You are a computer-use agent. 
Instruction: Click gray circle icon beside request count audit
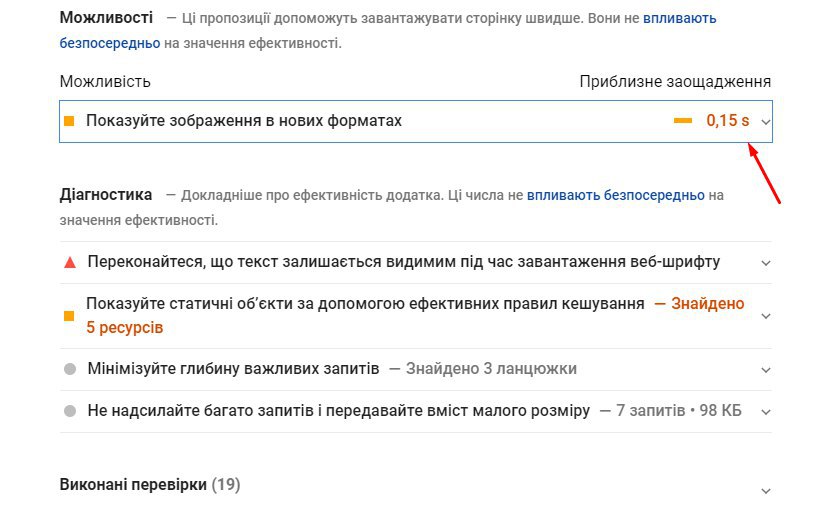pos(70,411)
